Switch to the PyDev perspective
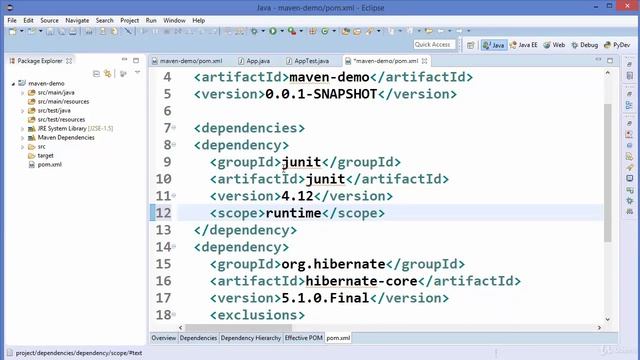 pyautogui.click(x=617, y=45)
